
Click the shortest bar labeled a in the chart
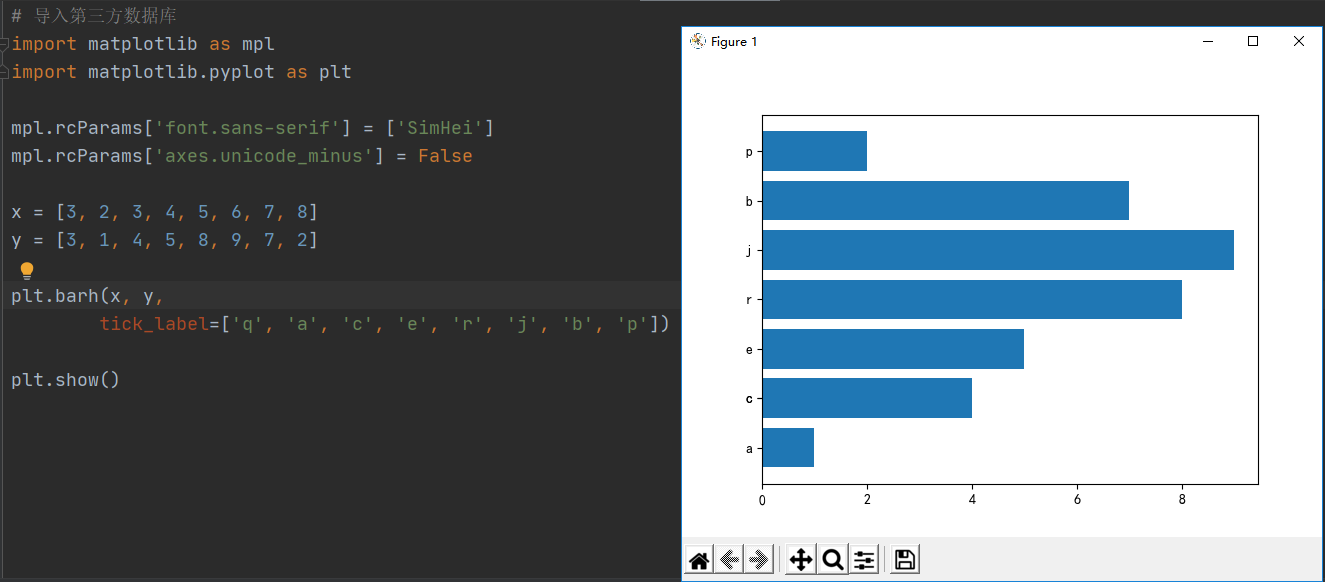[786, 447]
